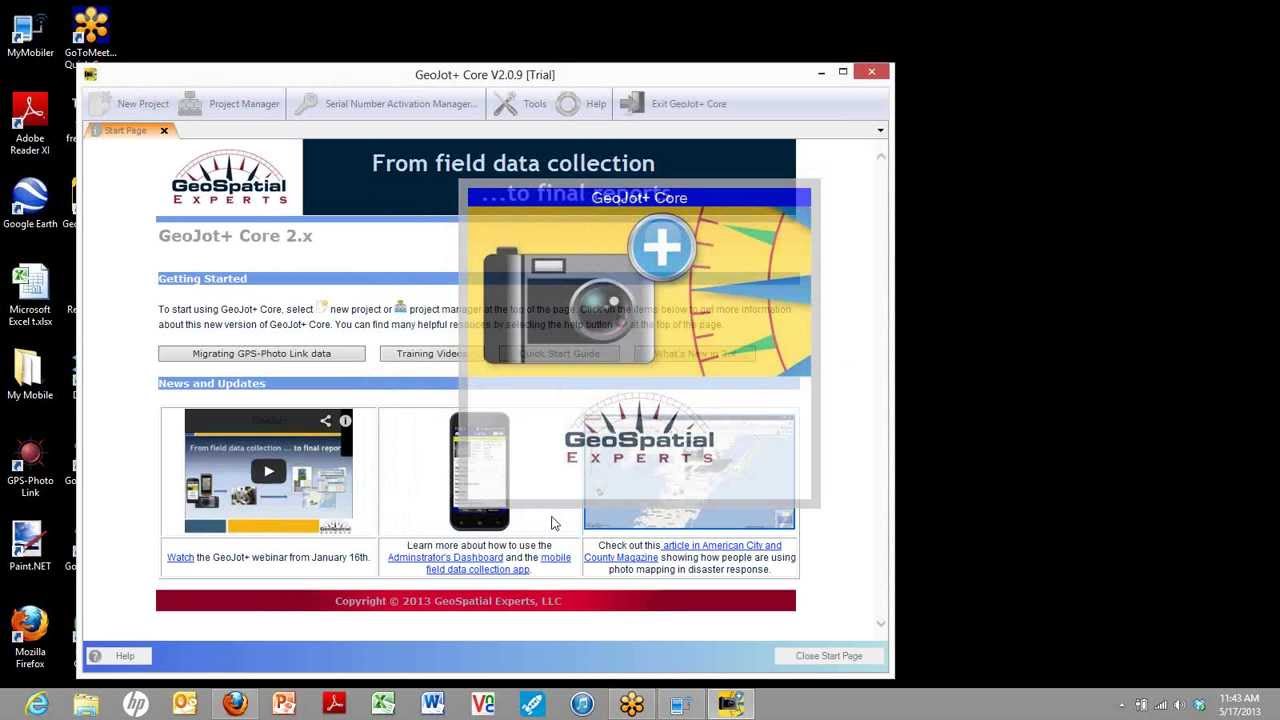This screenshot has height=720, width=1280.
Task: Open the Tools menu with wrench icon
Action: click(520, 104)
